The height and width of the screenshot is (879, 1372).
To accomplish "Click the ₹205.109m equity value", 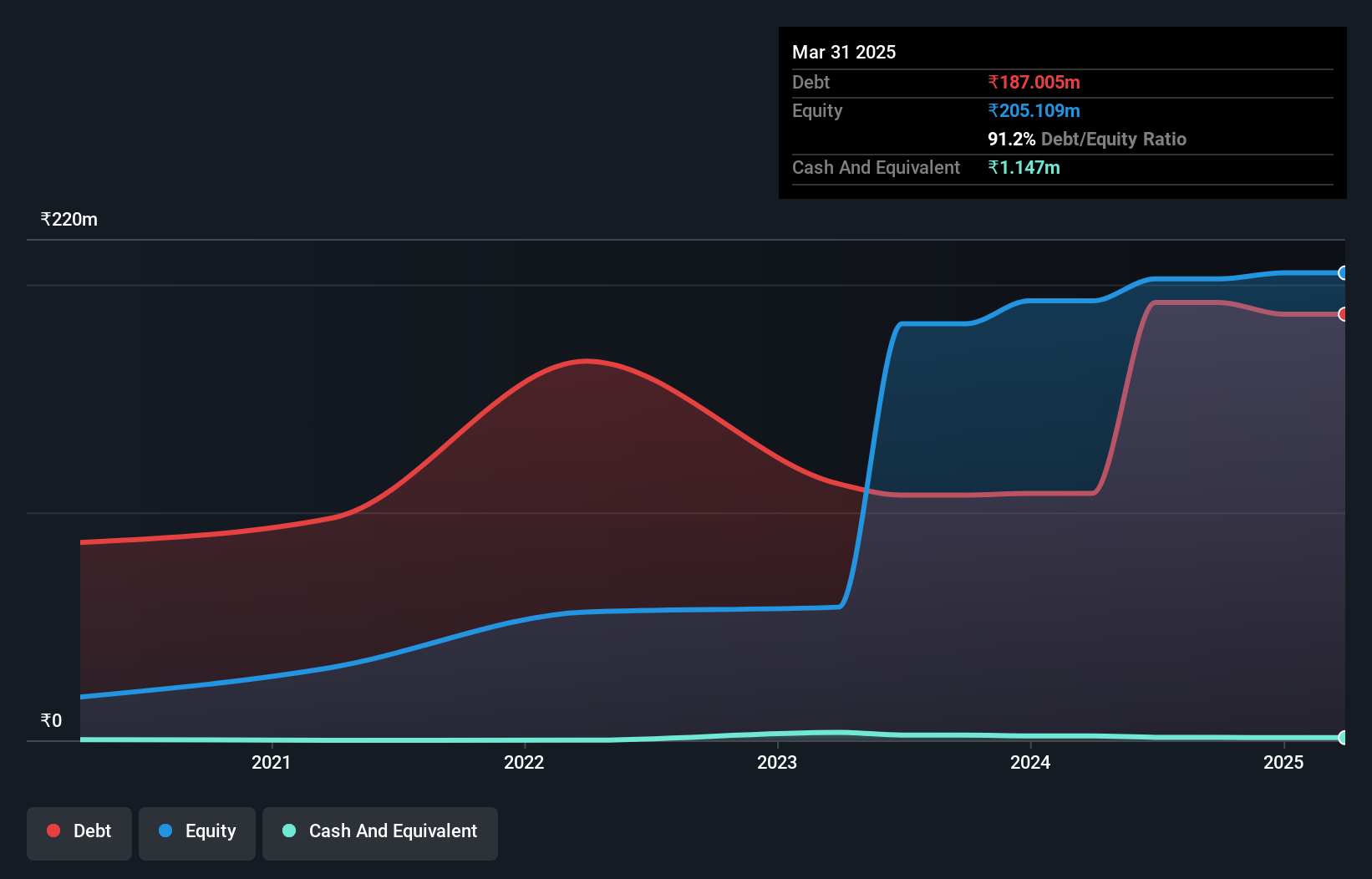I will click(x=1034, y=110).
